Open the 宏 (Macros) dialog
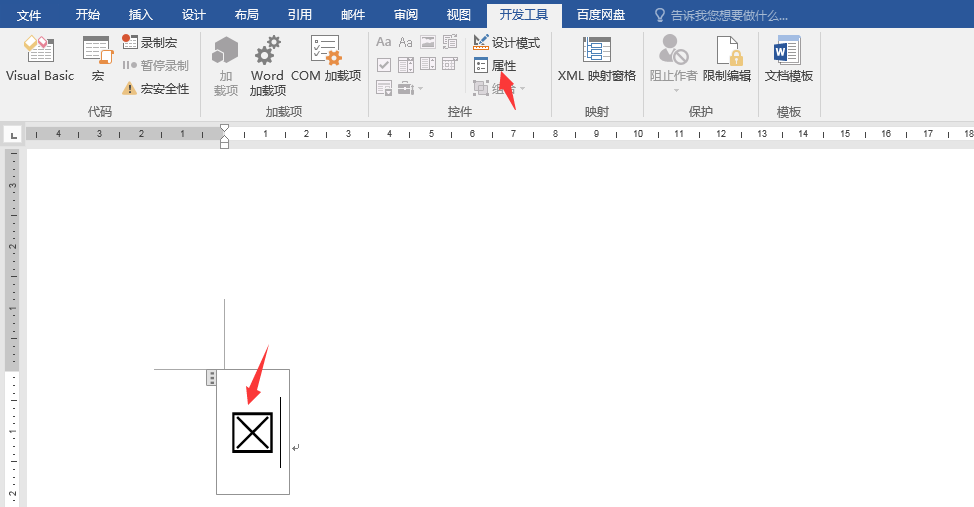Screen dimensions: 974x507 click(98, 59)
